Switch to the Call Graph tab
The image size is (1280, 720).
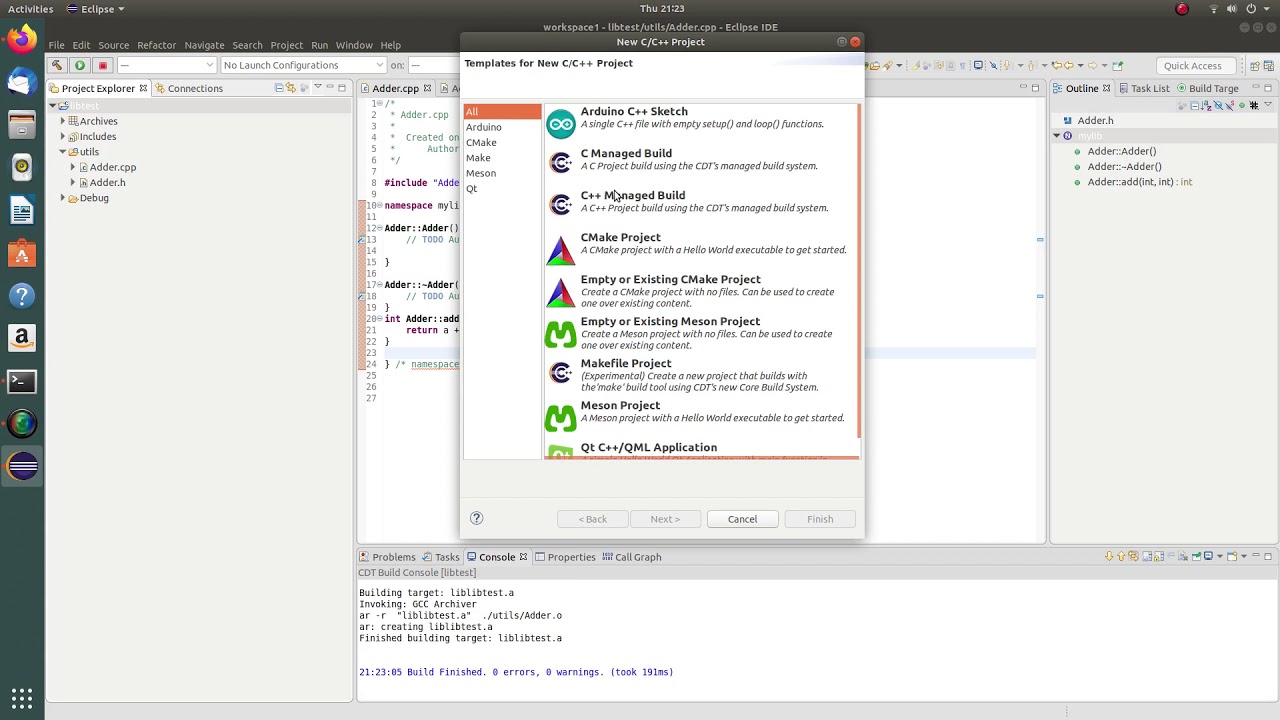630,557
